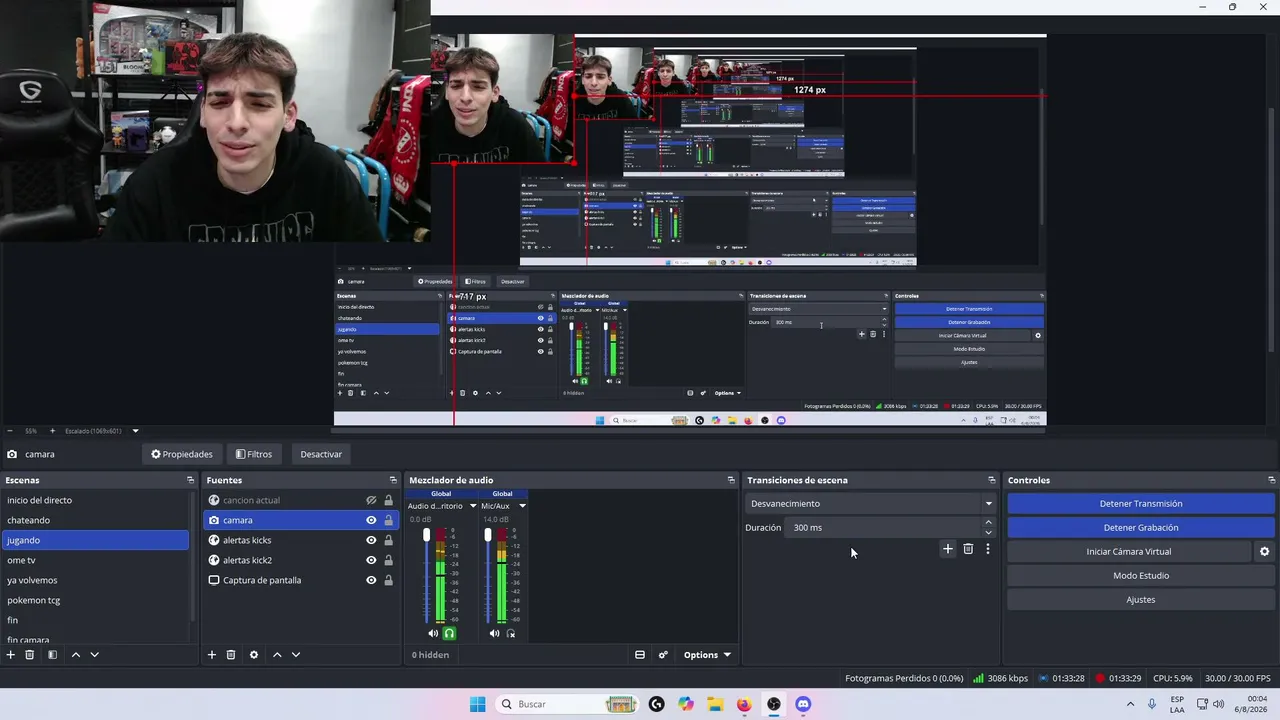This screenshot has width=1280, height=720.
Task: Decrease the transition duration with down arrow
Action: pyautogui.click(x=989, y=533)
